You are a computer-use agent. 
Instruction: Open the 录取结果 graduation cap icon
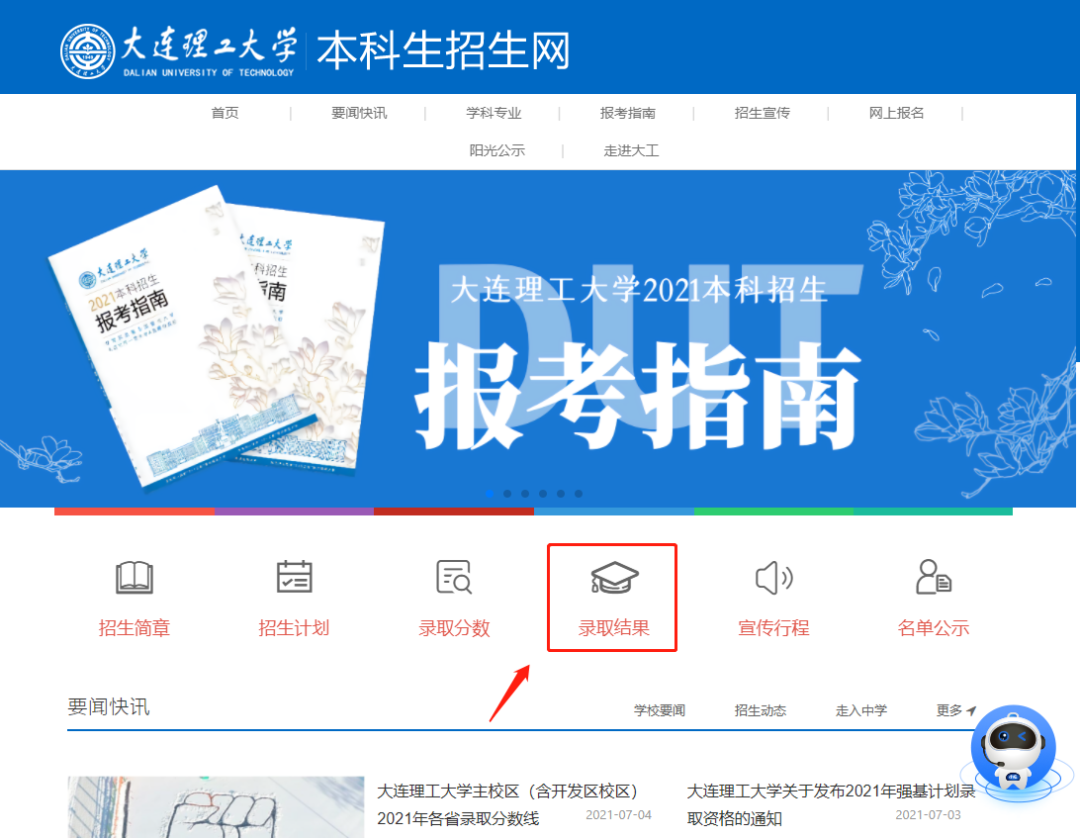click(614, 577)
